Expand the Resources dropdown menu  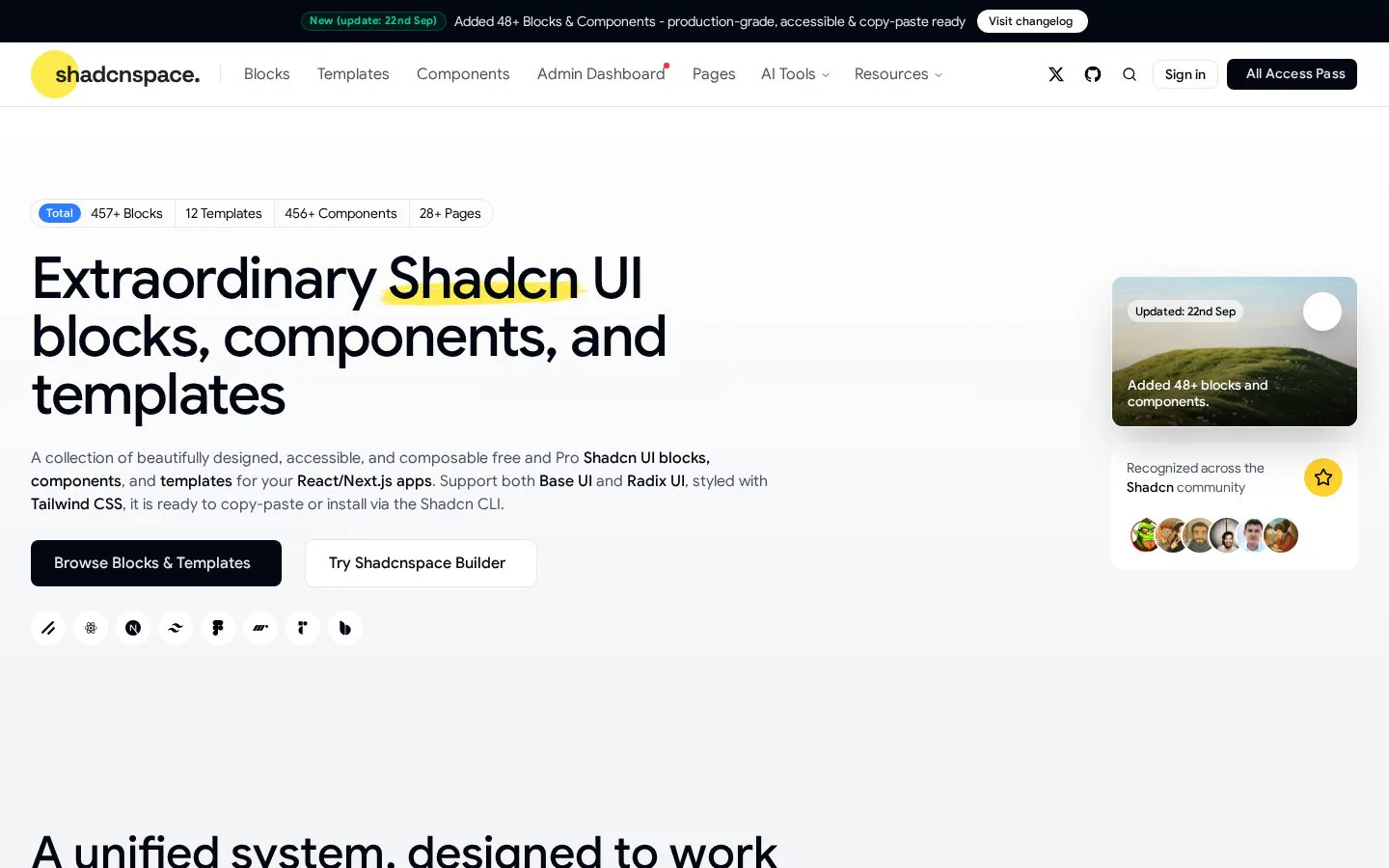[898, 74]
